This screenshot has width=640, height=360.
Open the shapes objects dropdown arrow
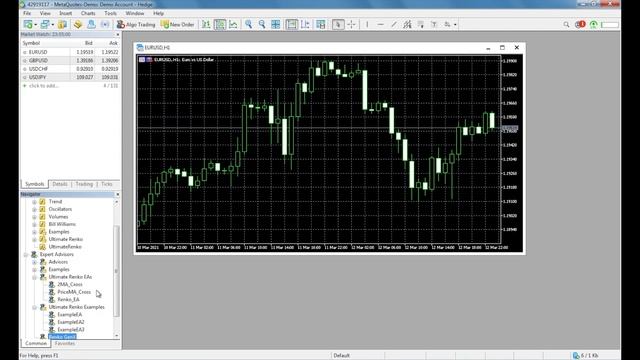[455, 24]
